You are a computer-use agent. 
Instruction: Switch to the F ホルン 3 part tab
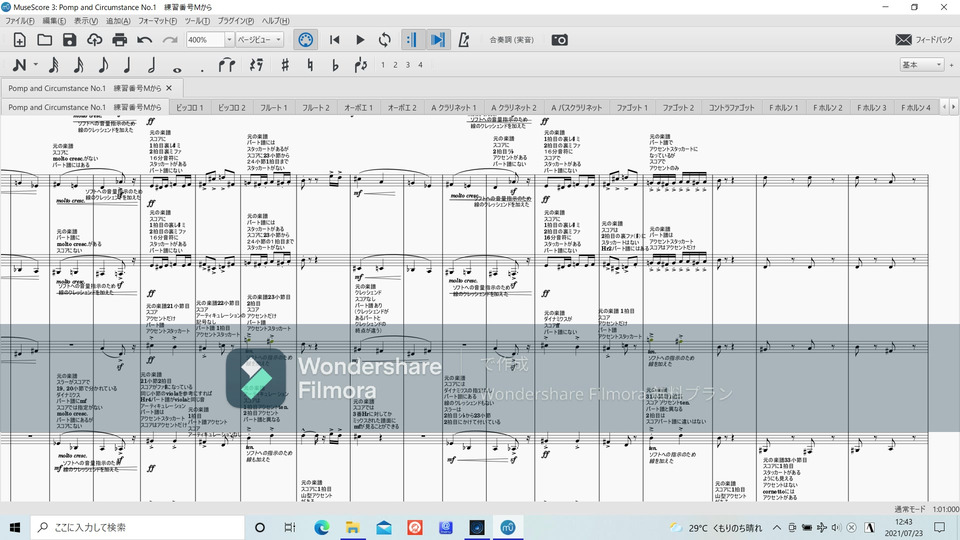point(872,108)
